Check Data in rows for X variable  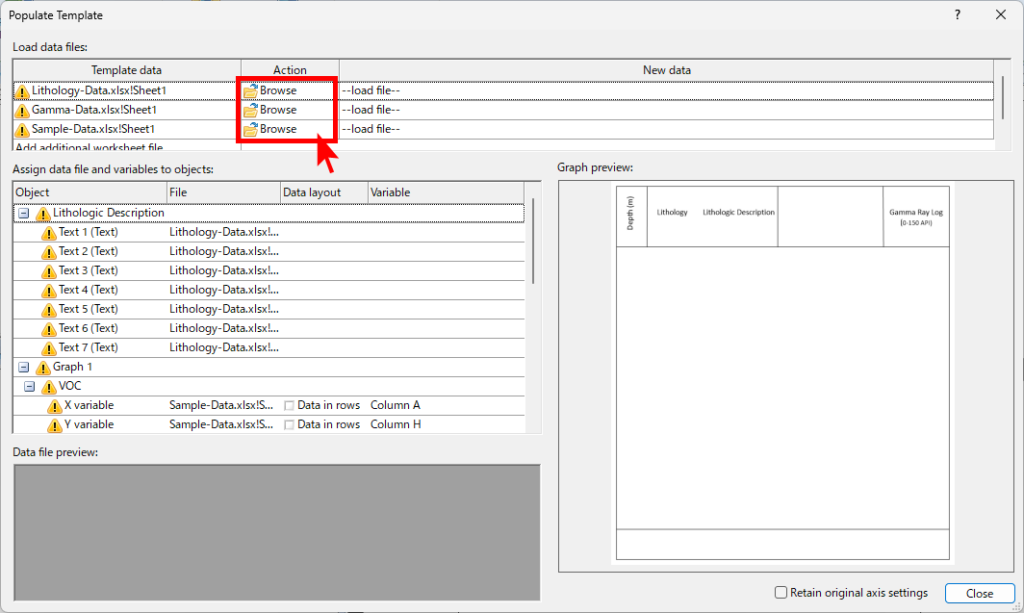coord(289,406)
